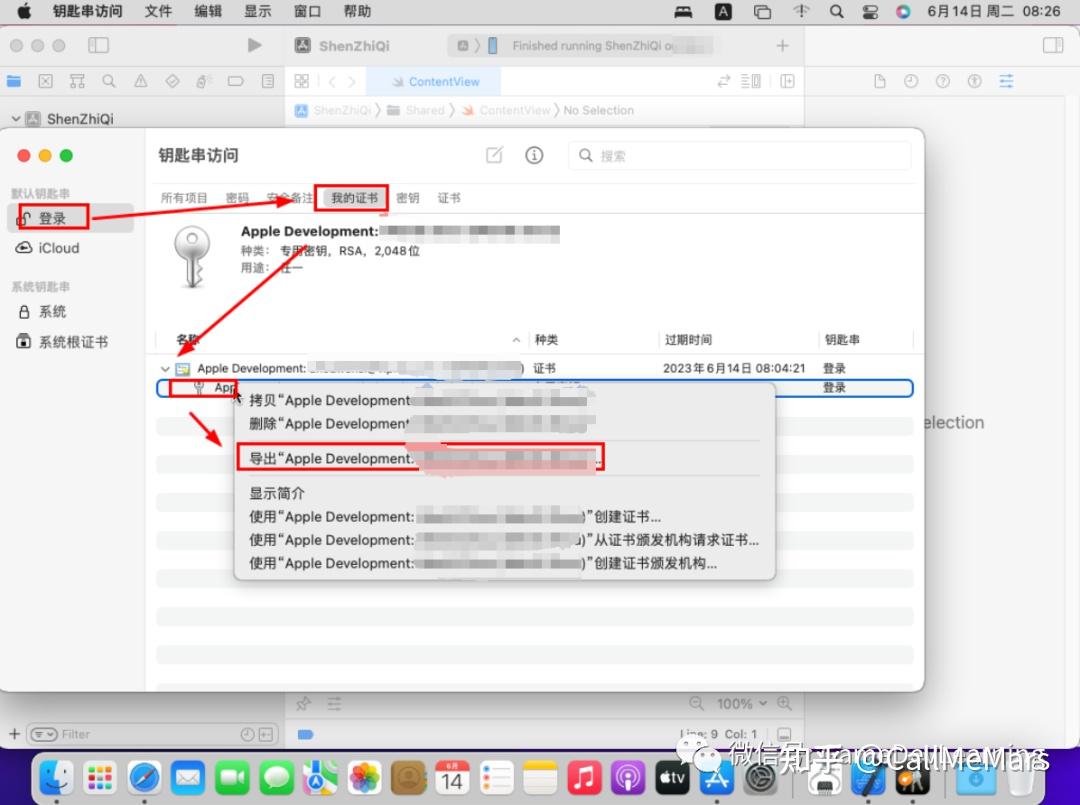This screenshot has width=1080, height=805.
Task: Sort the list by the 钥匙串 column header
Action: [842, 339]
